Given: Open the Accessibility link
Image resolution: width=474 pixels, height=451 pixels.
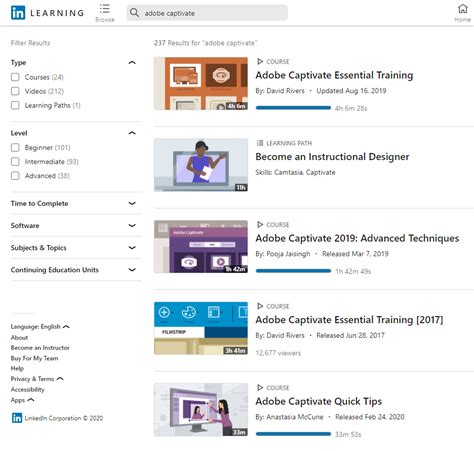Looking at the screenshot, I should point(27,389).
